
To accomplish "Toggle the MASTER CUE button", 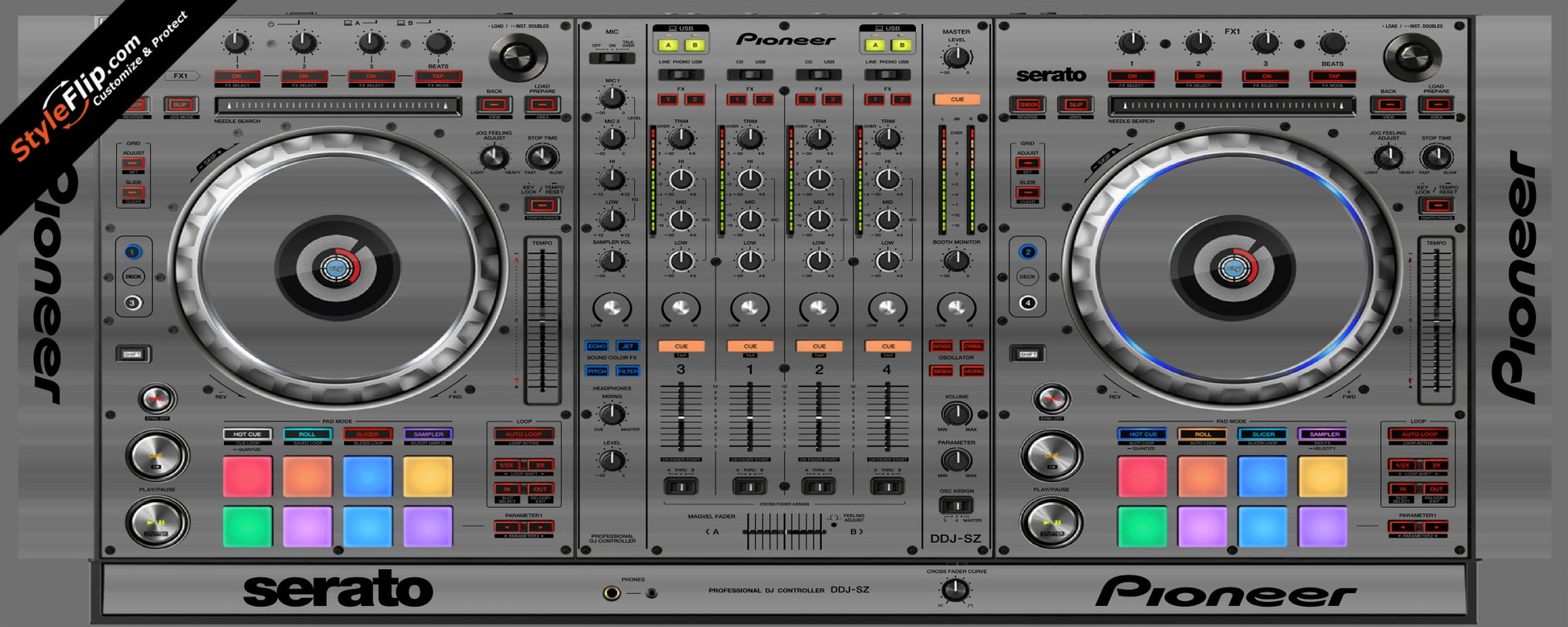I will pyautogui.click(x=956, y=100).
